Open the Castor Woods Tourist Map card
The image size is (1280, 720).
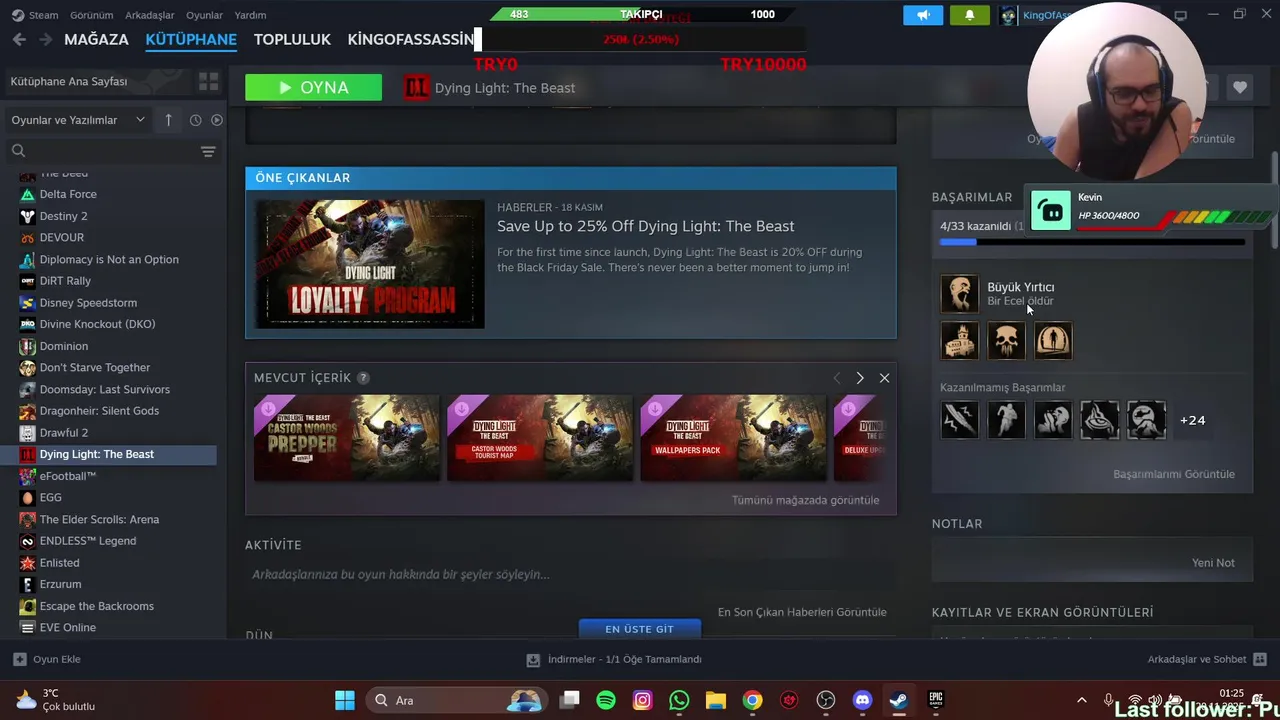pos(540,438)
